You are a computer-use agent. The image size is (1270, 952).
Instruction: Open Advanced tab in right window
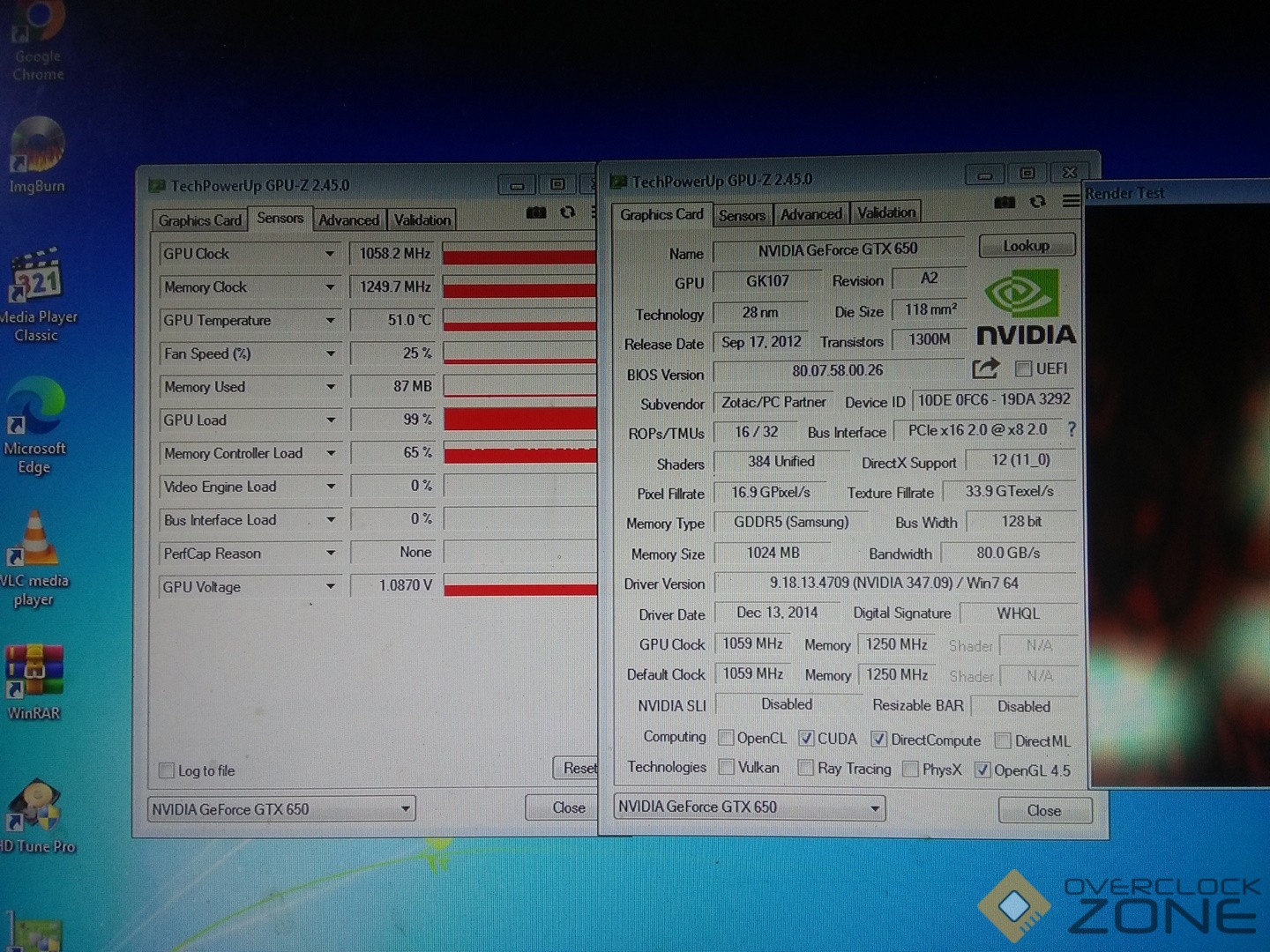[811, 214]
